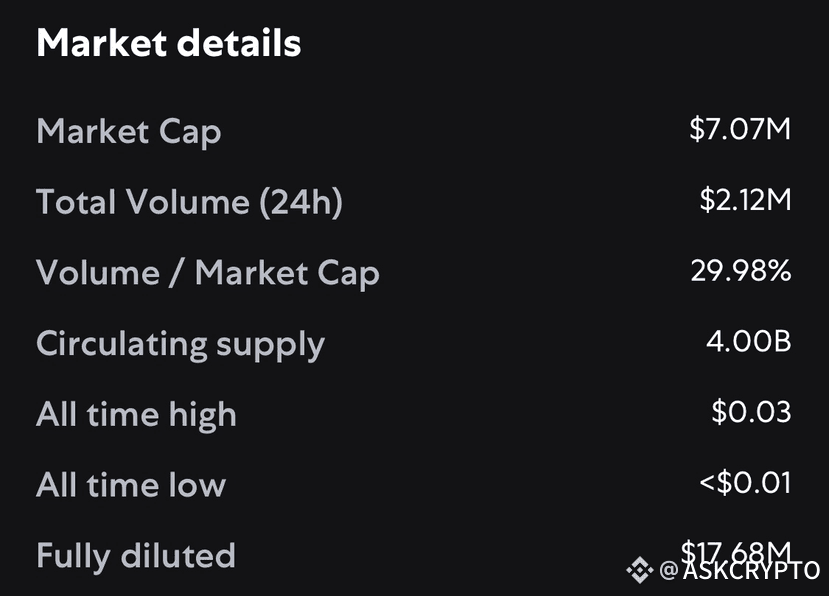Click the $7.07M market cap value
The height and width of the screenshot is (596, 829).
(740, 129)
